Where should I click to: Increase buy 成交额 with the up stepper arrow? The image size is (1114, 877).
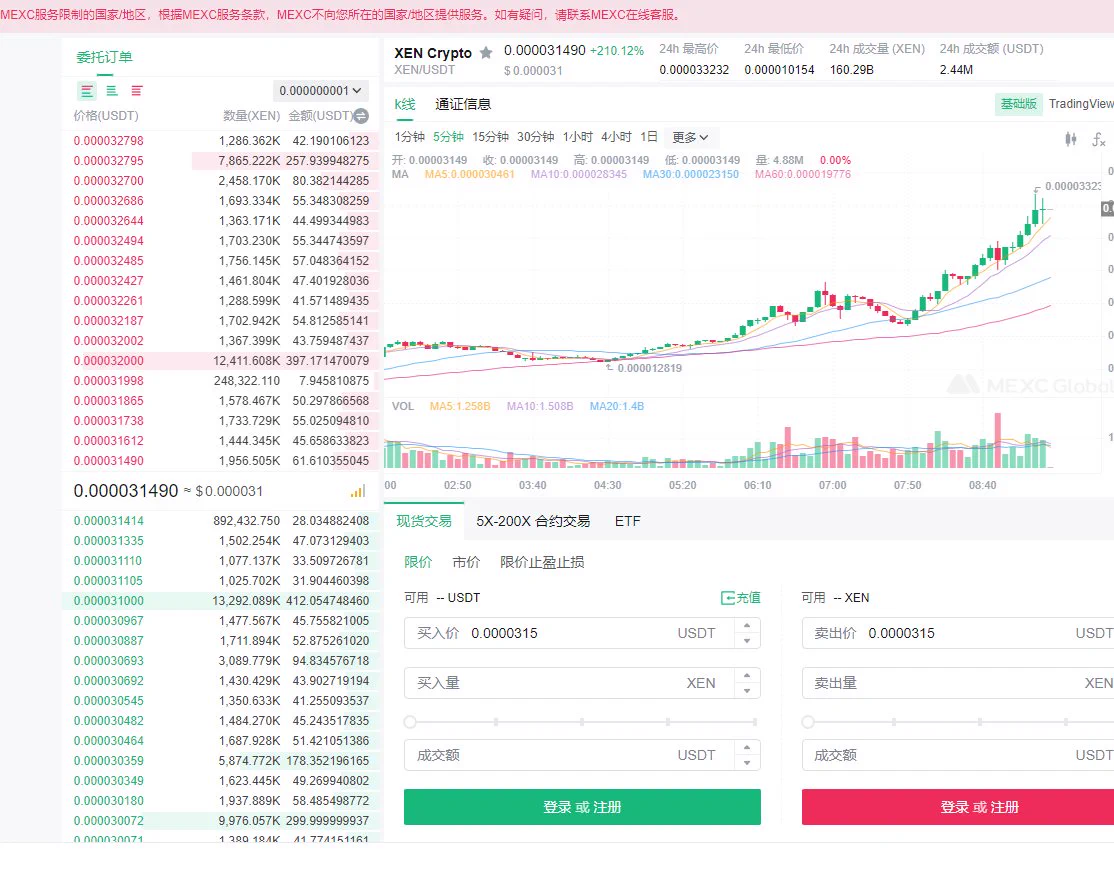point(747,748)
